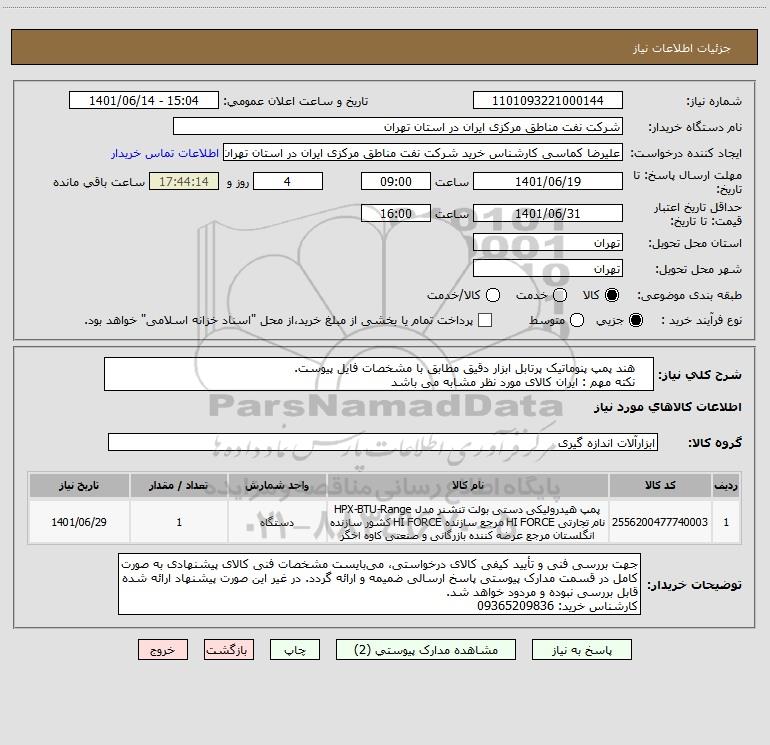Click the announcement date field 1401/06/14 - 15:04
Screen dimensions: 770x745
tap(144, 101)
